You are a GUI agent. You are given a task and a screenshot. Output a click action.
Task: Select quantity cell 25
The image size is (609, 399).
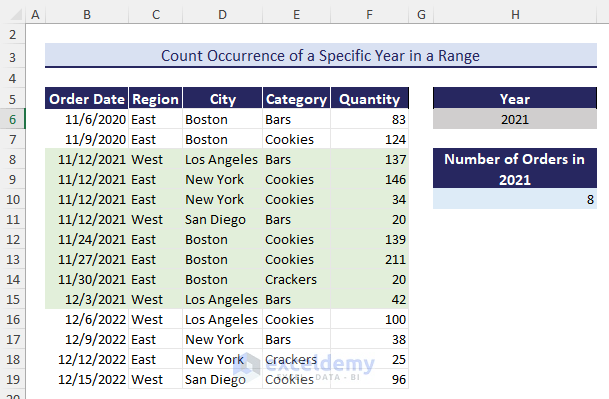(369, 359)
